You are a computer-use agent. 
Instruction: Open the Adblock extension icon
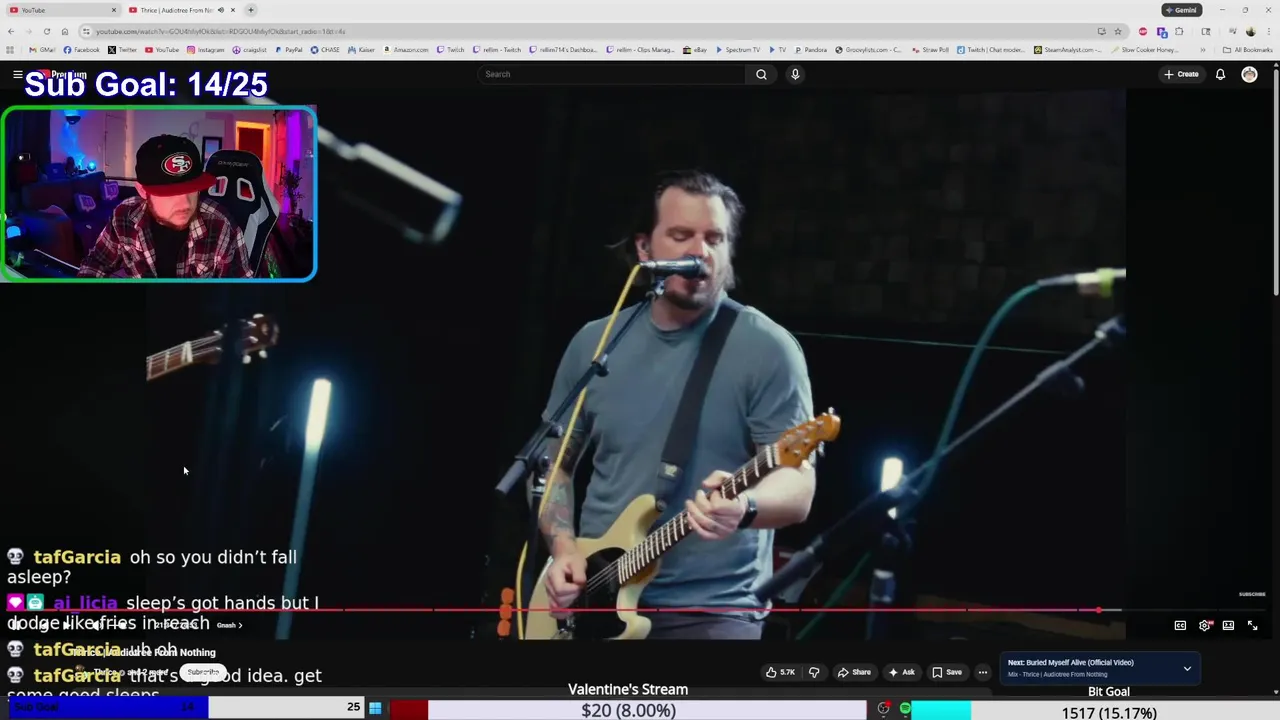pyautogui.click(x=1143, y=31)
